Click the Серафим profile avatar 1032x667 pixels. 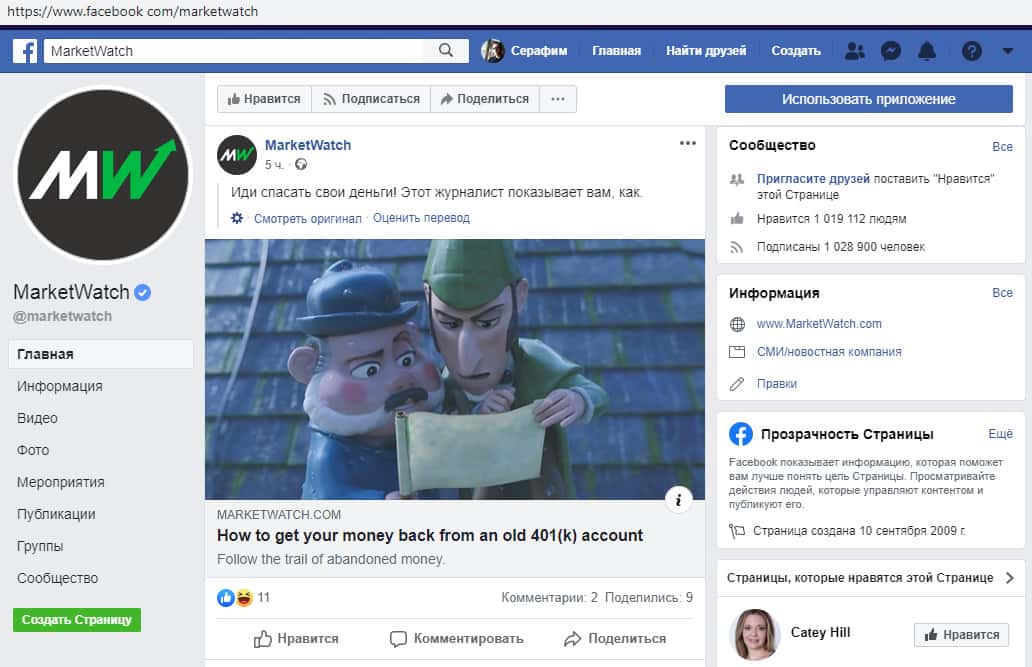[x=492, y=51]
